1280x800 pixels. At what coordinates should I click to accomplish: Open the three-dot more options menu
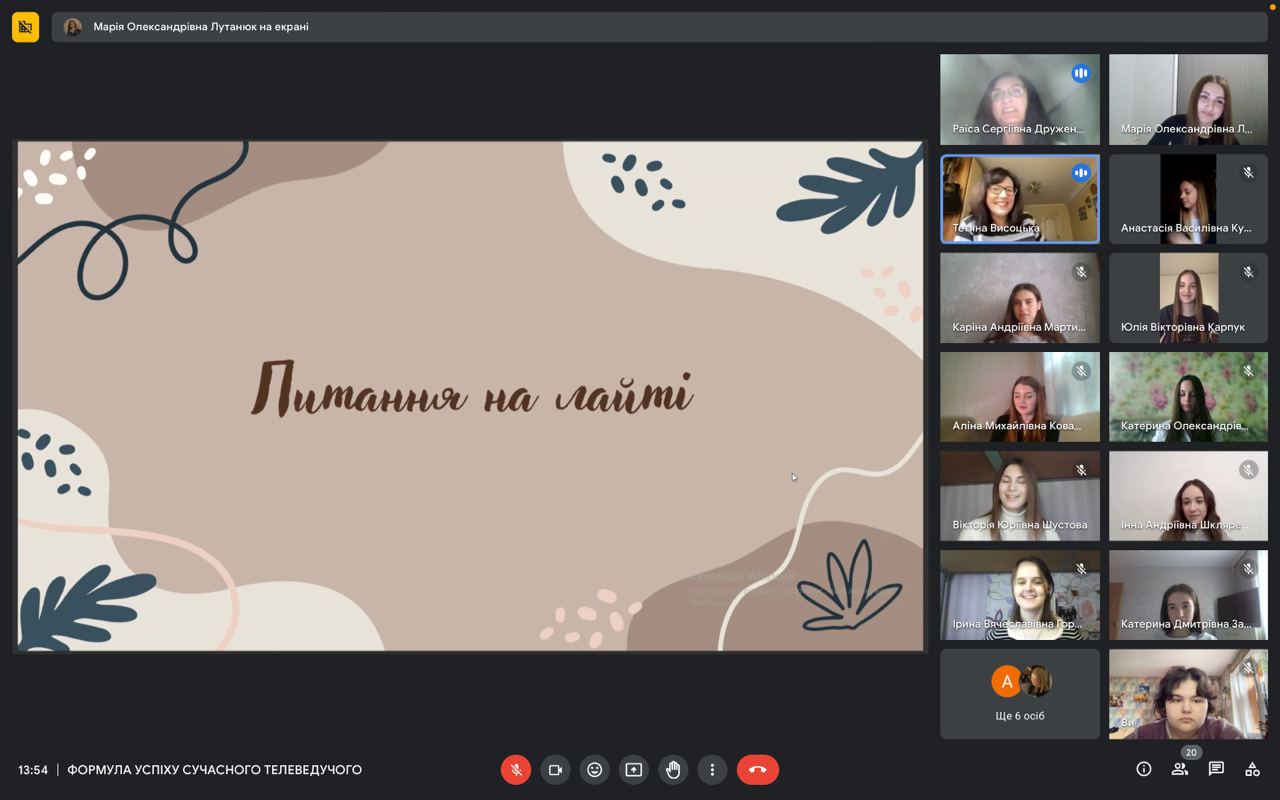[712, 770]
